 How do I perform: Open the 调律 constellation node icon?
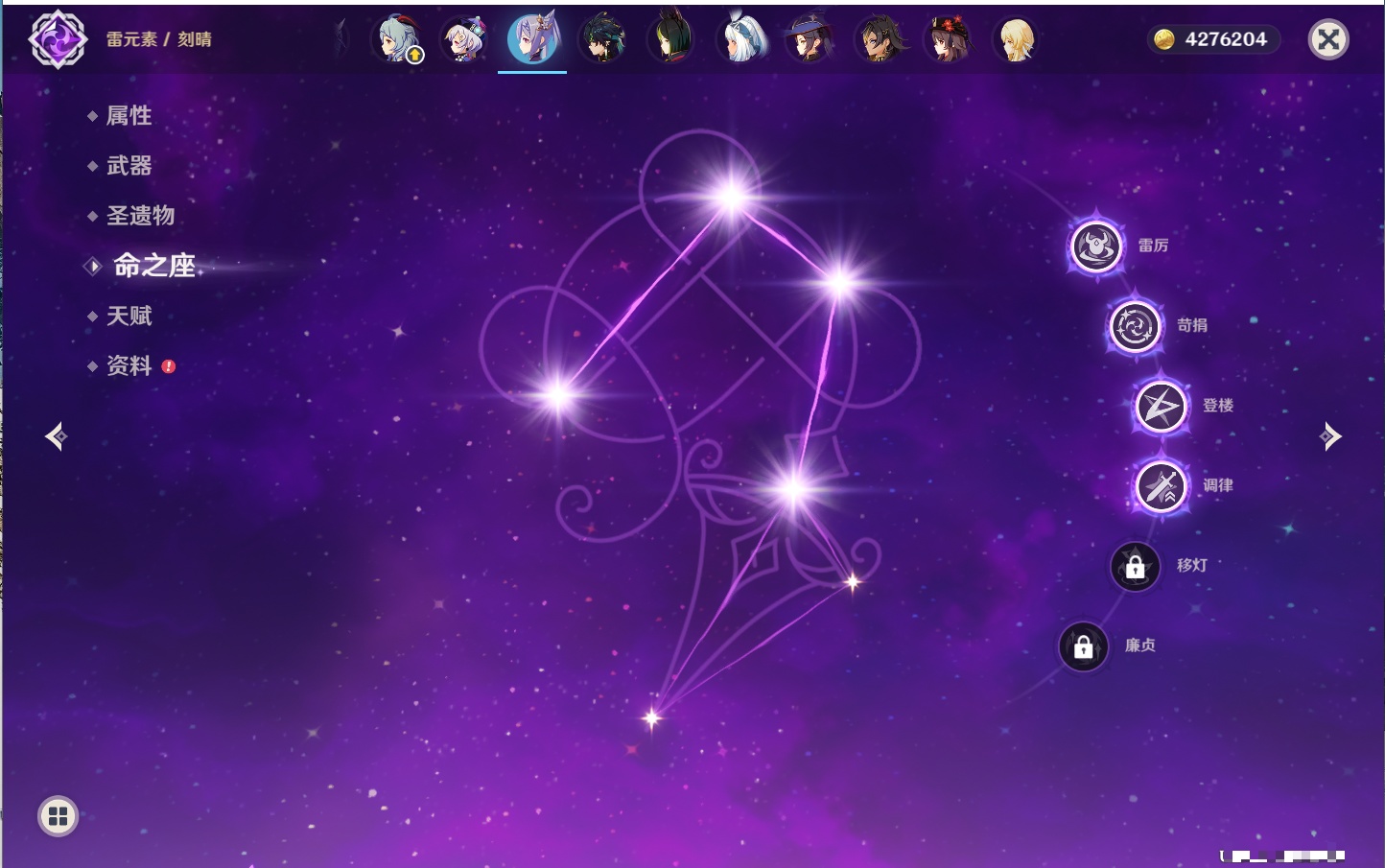pyautogui.click(x=1161, y=486)
